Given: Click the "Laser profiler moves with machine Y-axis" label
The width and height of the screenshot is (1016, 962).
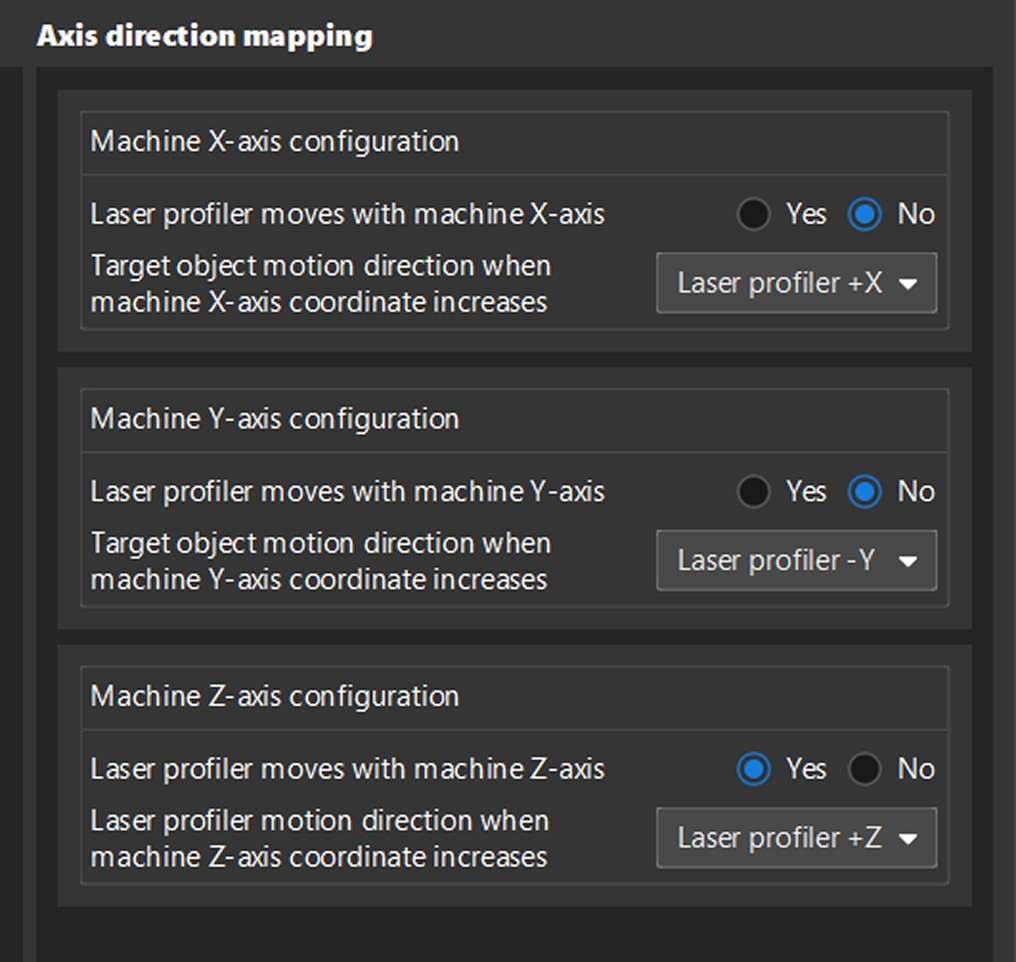Looking at the screenshot, I should point(348,492).
